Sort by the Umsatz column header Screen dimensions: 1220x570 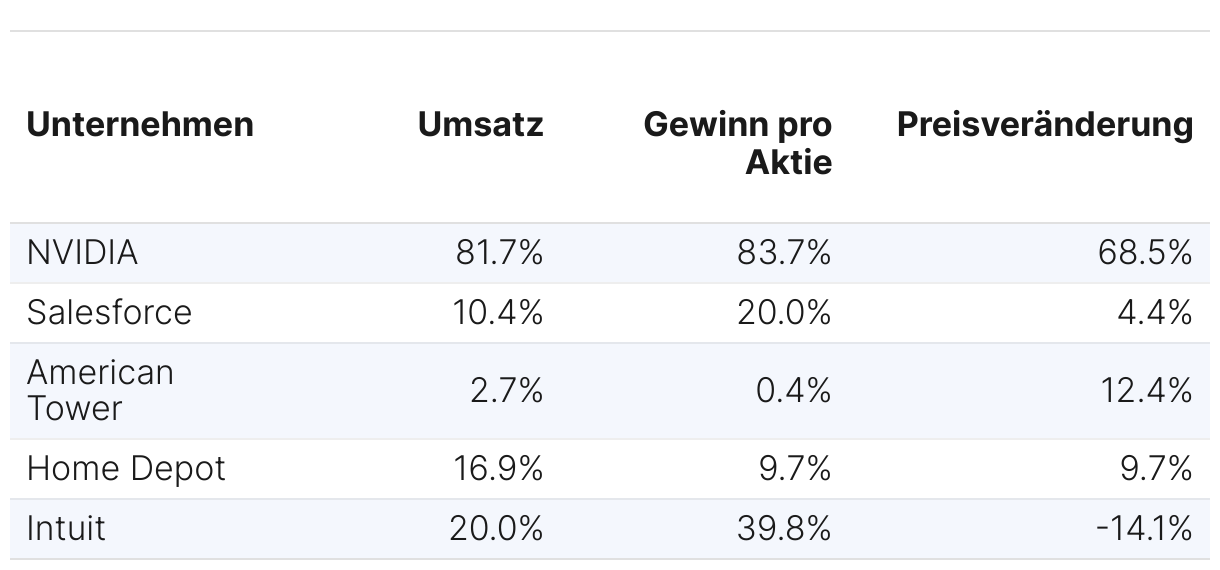tap(480, 125)
